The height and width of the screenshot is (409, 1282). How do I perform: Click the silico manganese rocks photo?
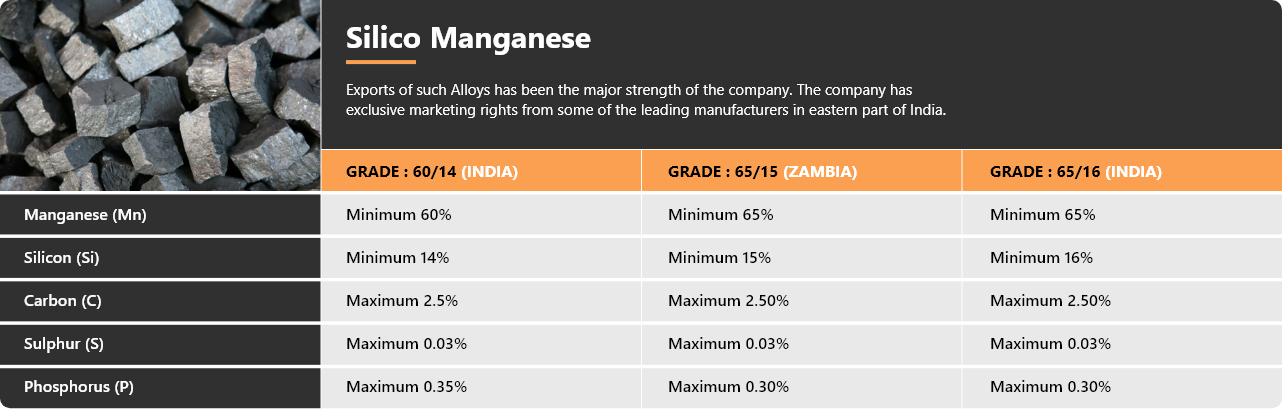click(160, 95)
